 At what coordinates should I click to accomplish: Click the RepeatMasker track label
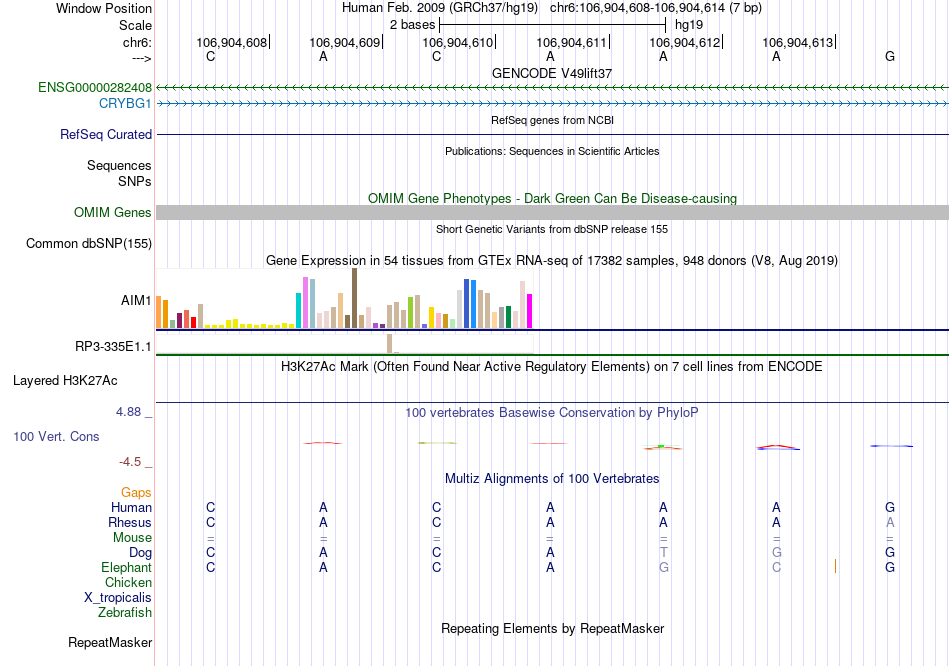(110, 642)
